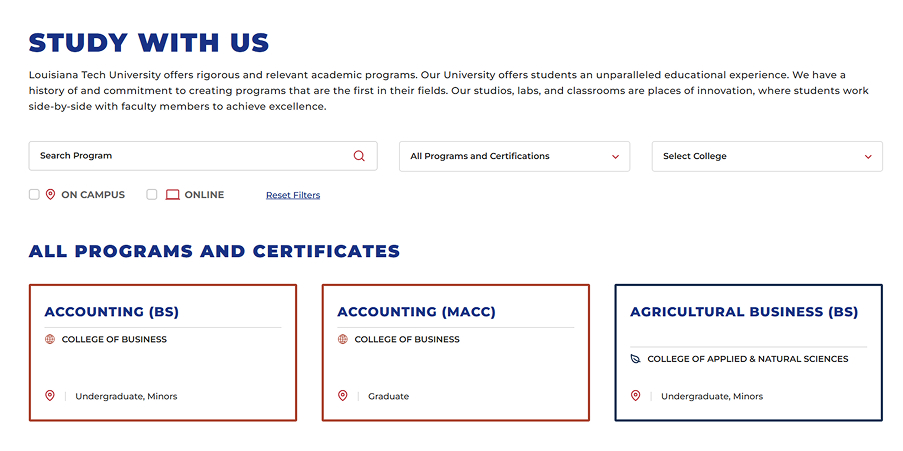Open the Accounting (MACC) program title
The width and height of the screenshot is (903, 451).
pos(416,312)
